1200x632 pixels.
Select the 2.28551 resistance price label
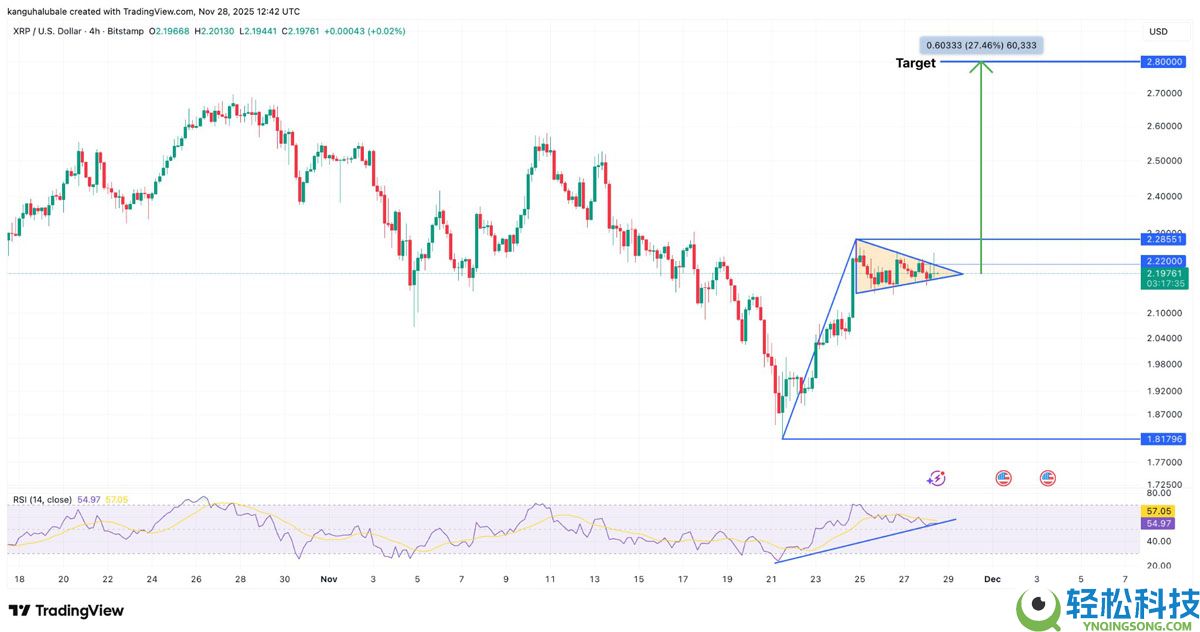click(x=1165, y=240)
